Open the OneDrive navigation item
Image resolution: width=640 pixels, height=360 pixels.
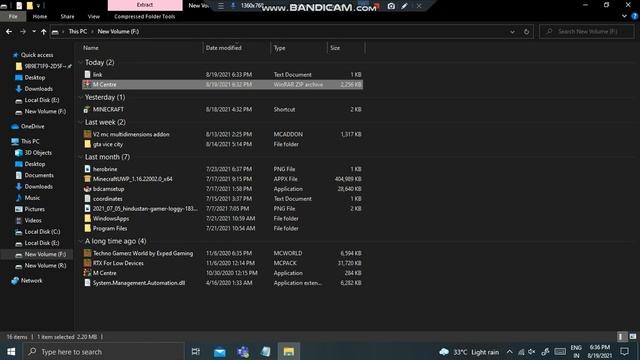coord(33,127)
